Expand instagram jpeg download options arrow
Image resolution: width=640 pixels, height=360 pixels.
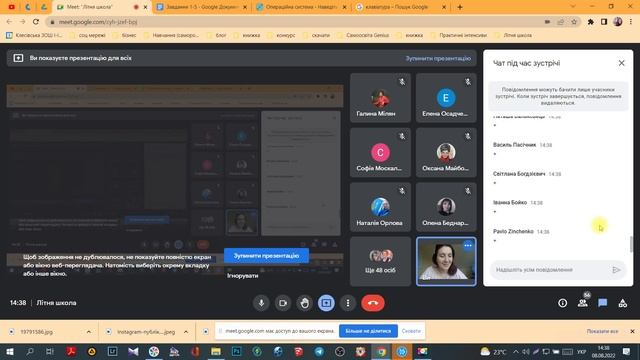[x=186, y=332]
